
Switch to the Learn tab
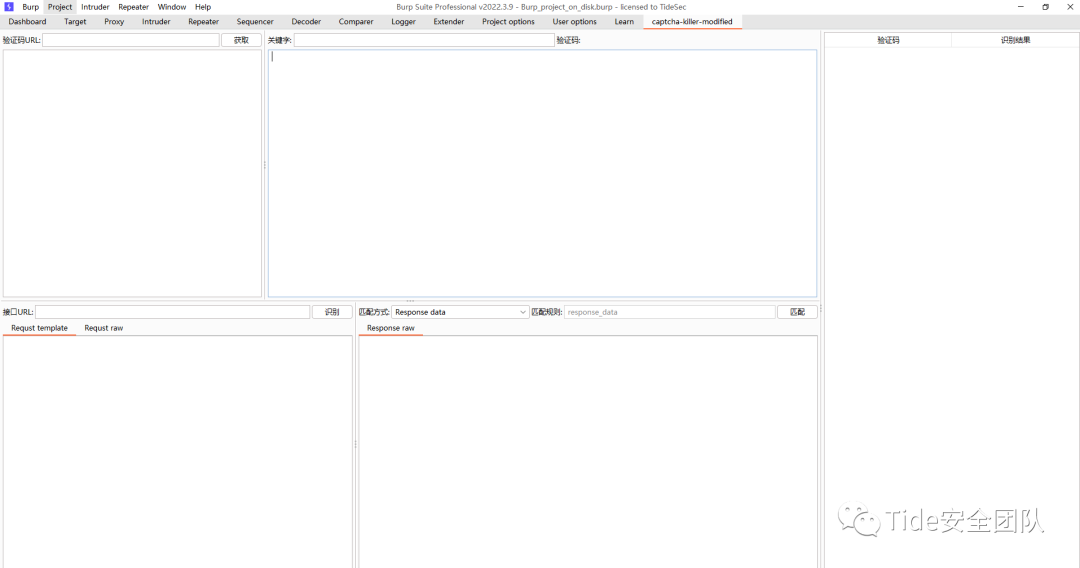coord(624,21)
